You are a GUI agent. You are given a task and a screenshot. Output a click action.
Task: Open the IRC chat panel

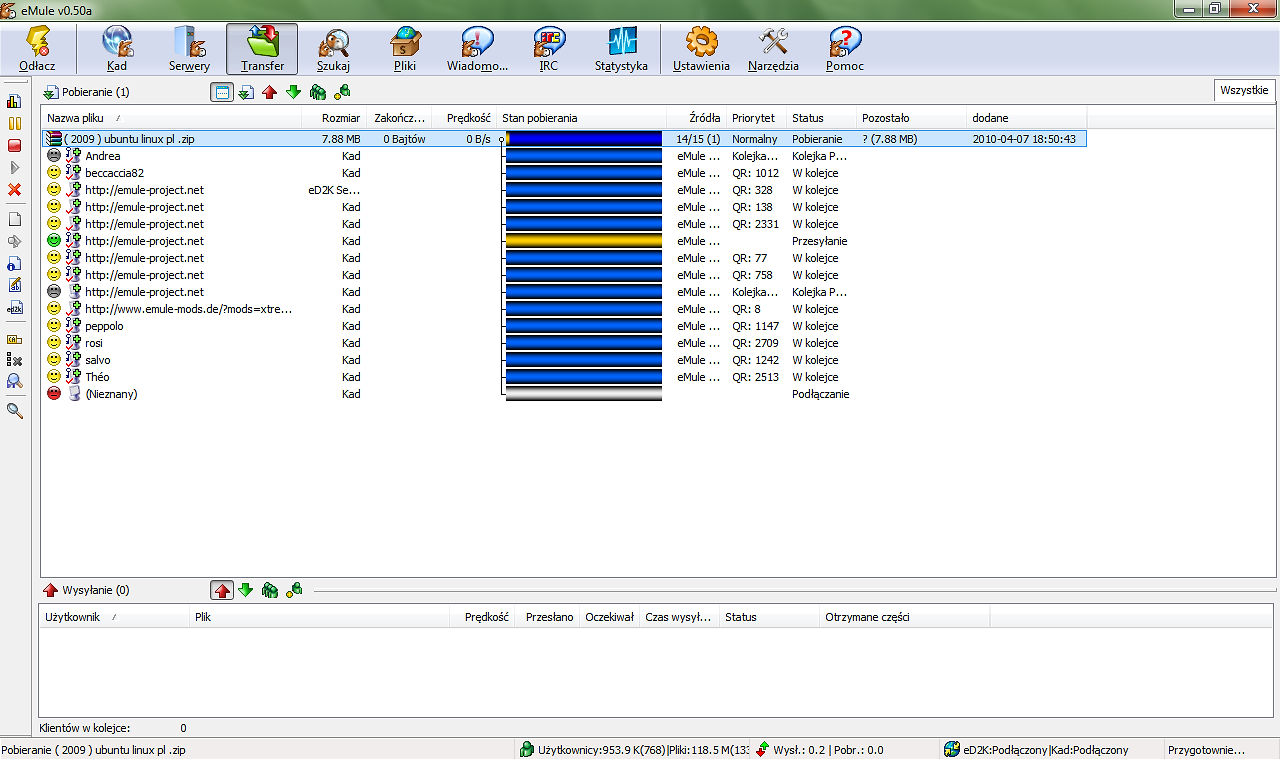(548, 49)
